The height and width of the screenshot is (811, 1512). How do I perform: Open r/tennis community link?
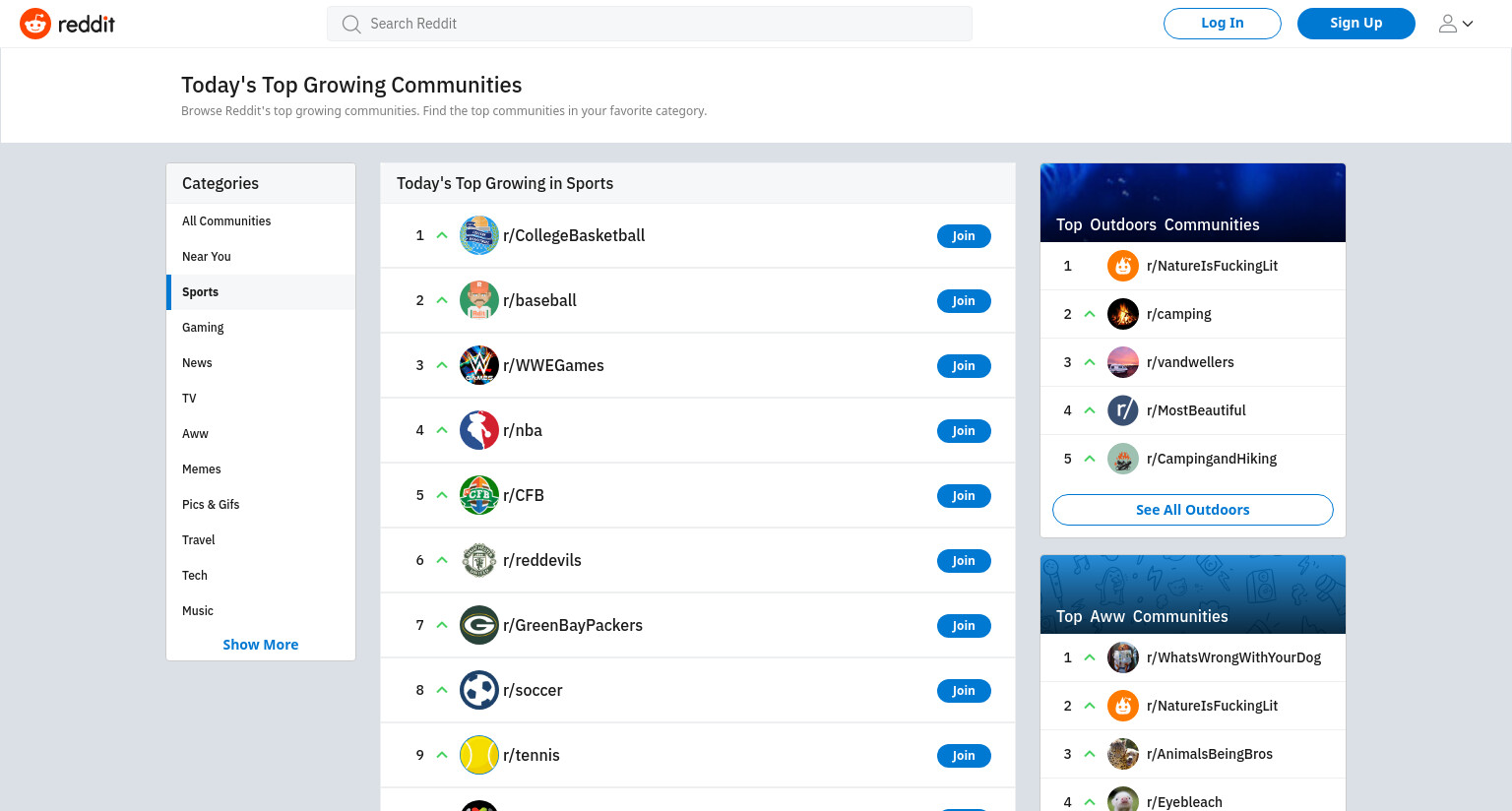532,755
